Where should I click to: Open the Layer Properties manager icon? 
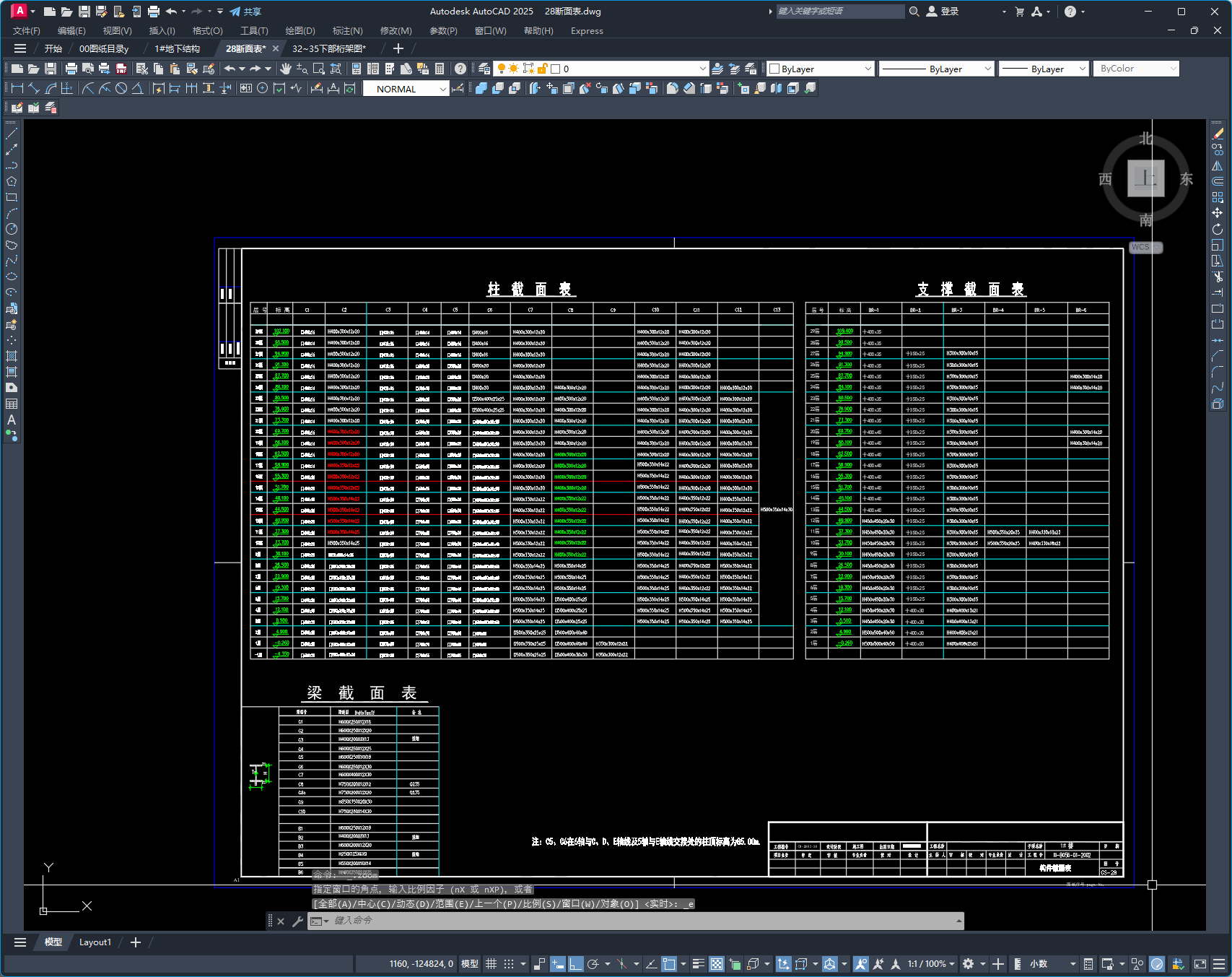pyautogui.click(x=484, y=69)
